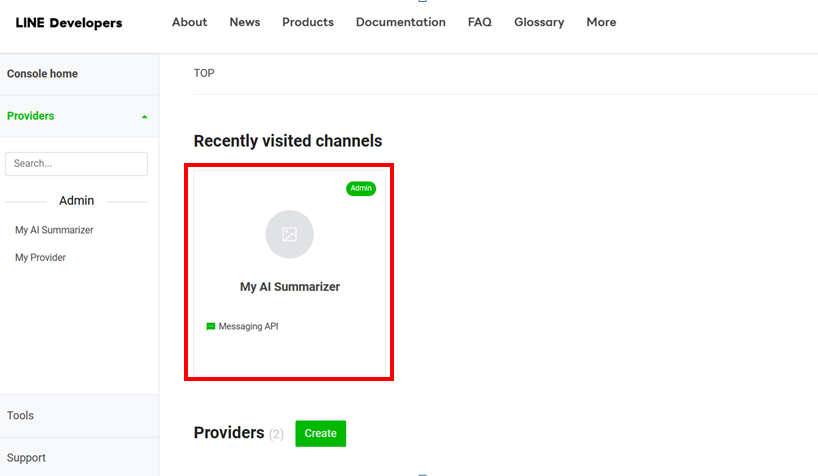Collapse the Providers section arrow

coord(144,117)
